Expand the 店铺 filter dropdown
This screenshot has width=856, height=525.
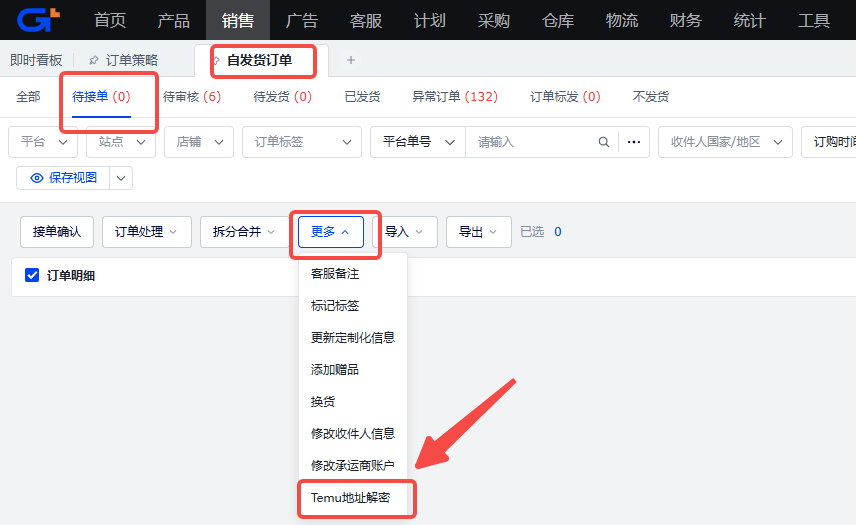point(199,142)
